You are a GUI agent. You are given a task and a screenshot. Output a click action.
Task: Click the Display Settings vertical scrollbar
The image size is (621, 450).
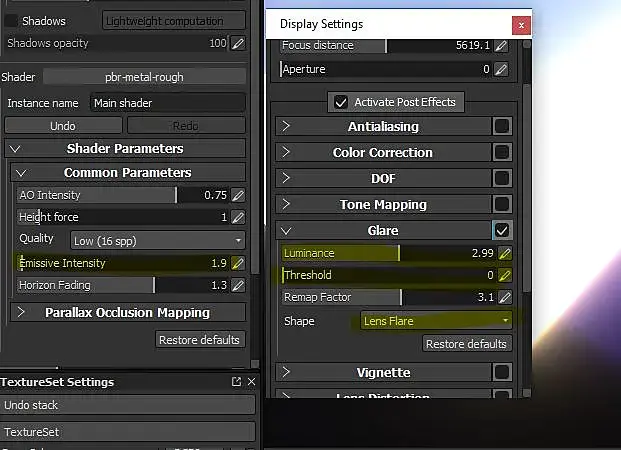[x=527, y=186]
